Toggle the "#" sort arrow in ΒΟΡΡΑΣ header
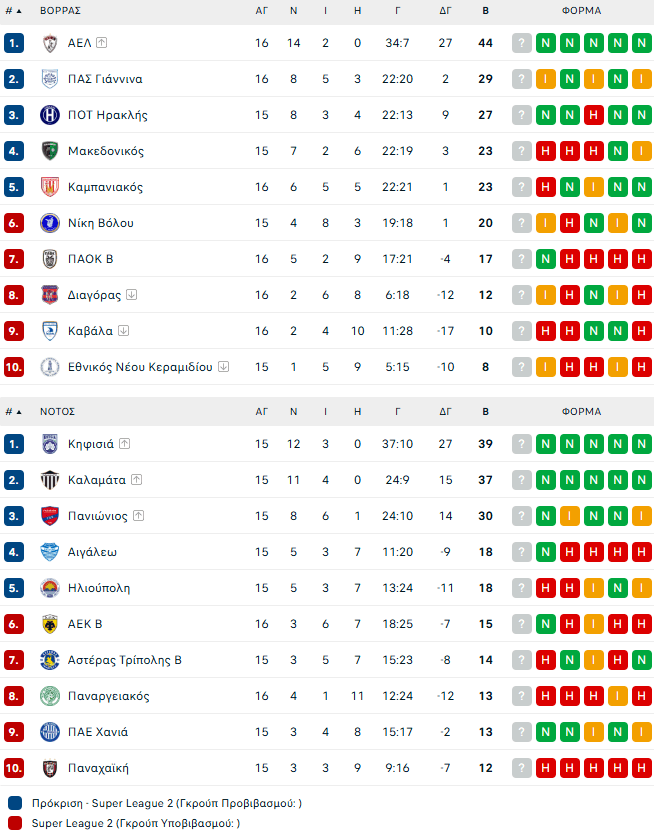 click(x=18, y=10)
